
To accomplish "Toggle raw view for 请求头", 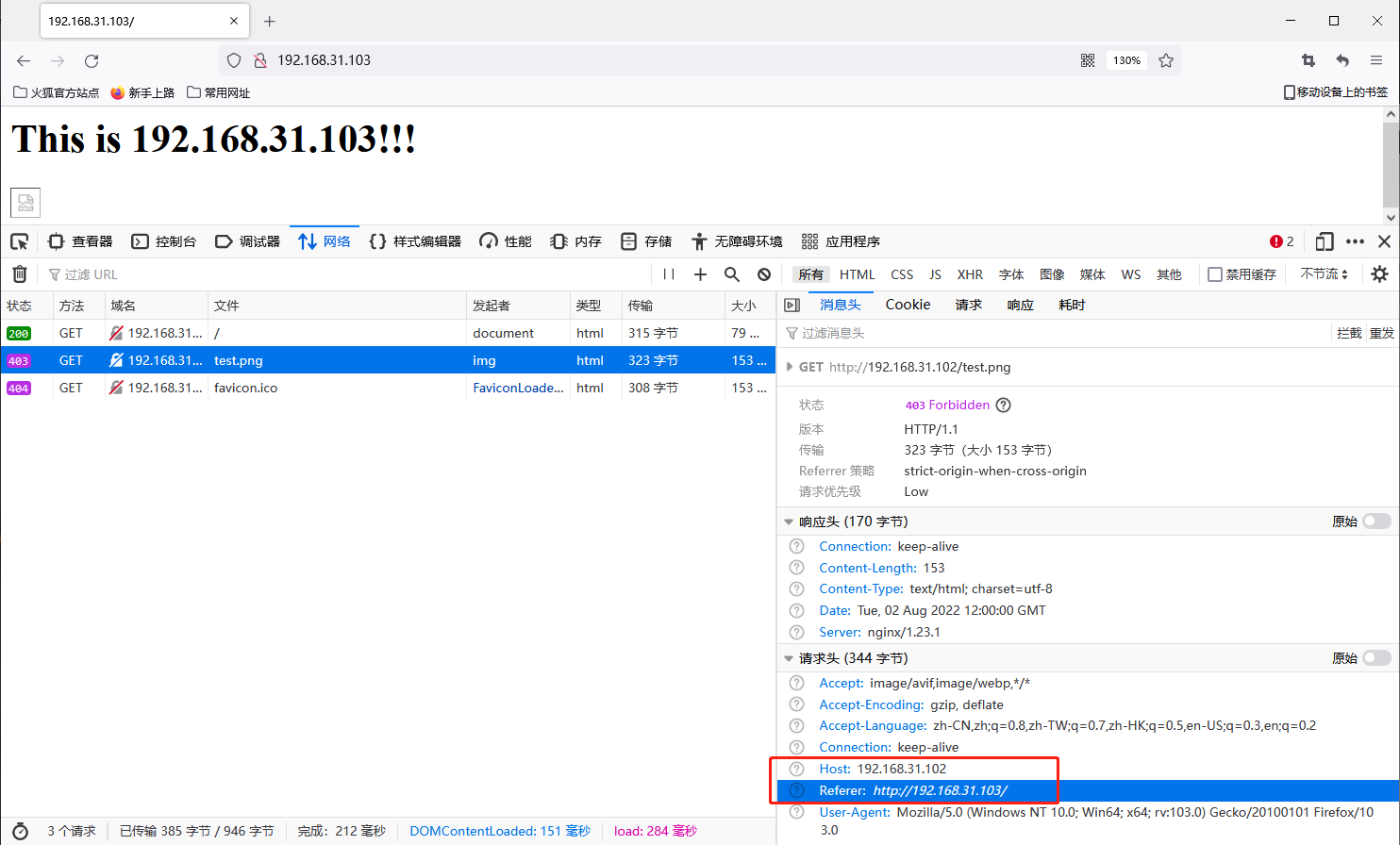I will click(1376, 657).
